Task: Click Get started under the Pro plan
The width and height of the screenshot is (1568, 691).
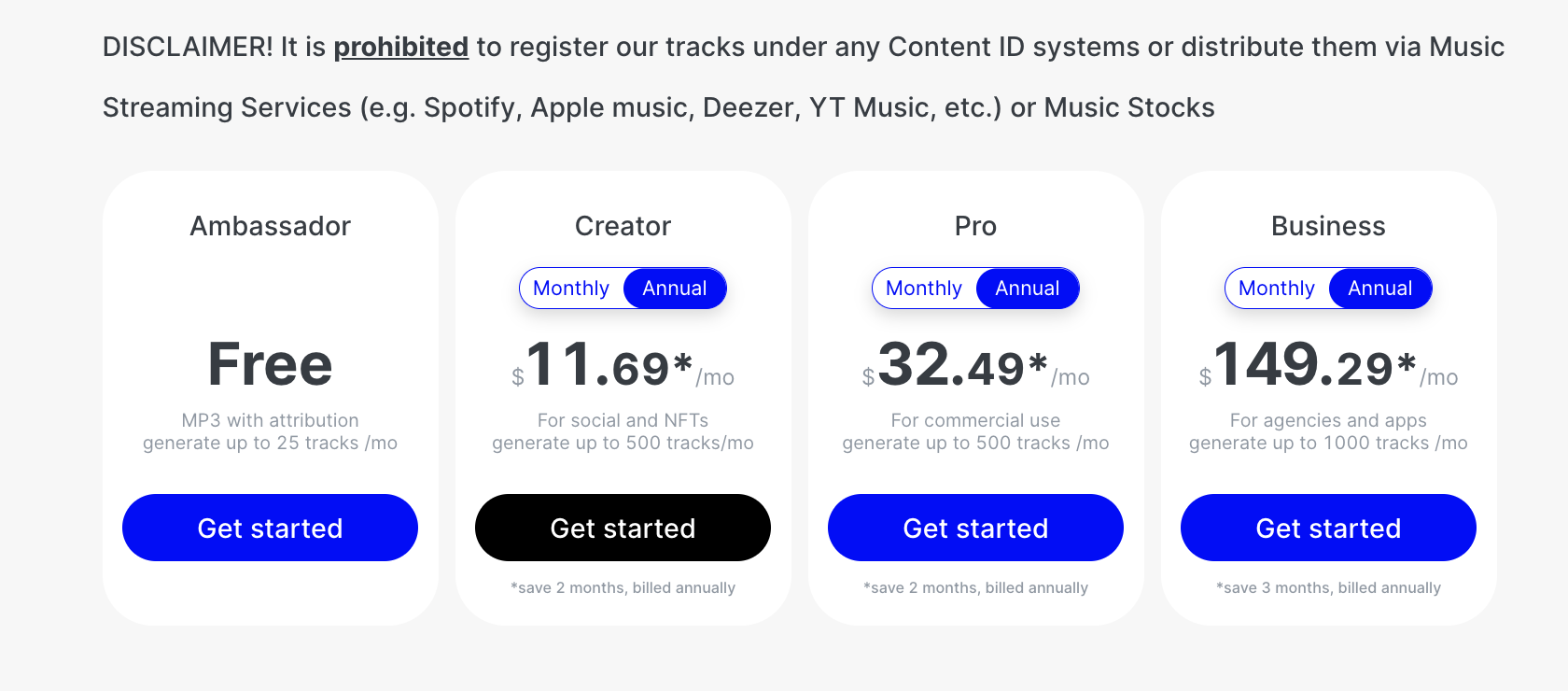Action: (975, 528)
